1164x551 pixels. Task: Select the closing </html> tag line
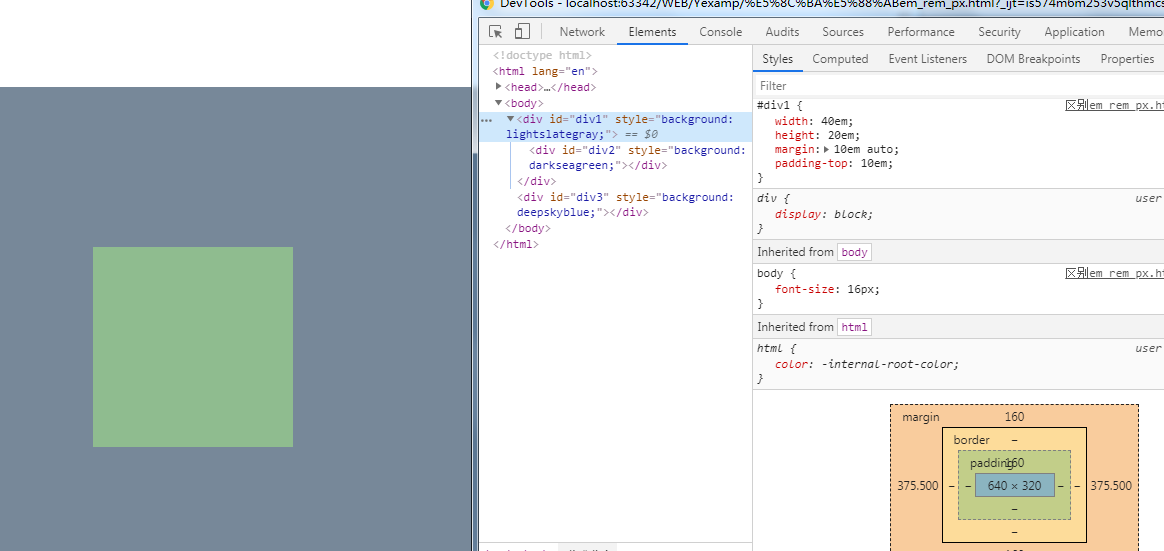click(x=516, y=244)
